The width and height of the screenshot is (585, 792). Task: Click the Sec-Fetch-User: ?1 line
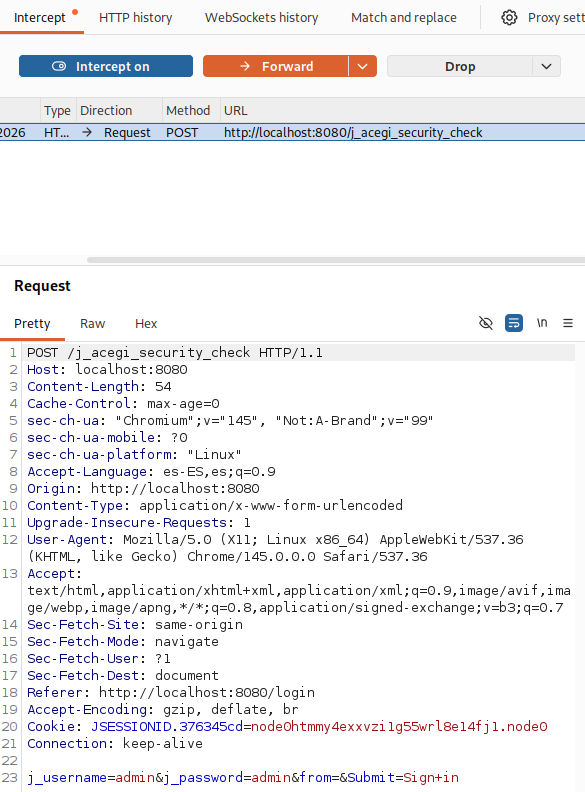tap(99, 658)
